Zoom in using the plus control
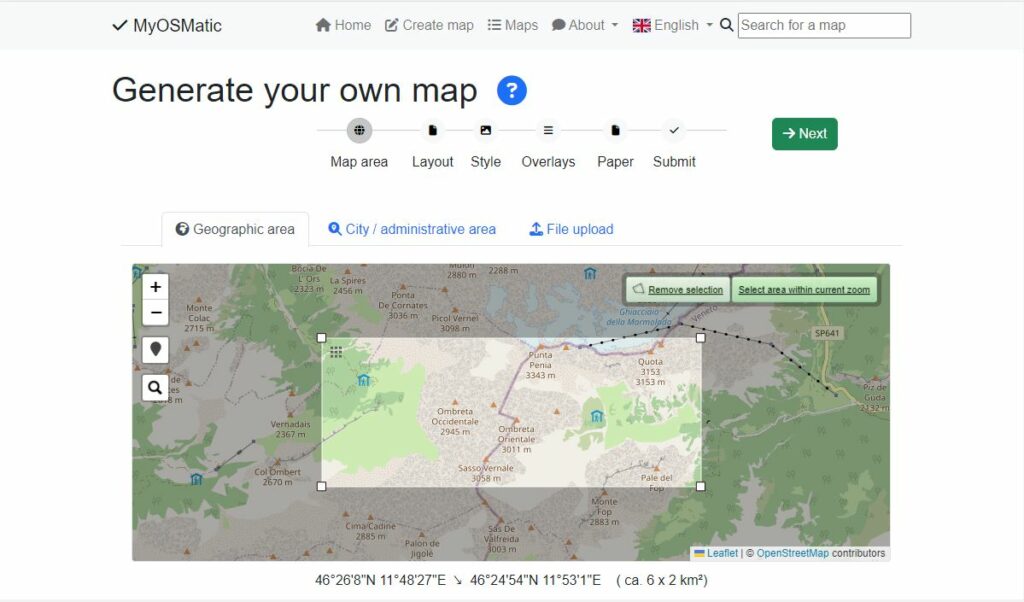The height and width of the screenshot is (602, 1024). coord(155,287)
